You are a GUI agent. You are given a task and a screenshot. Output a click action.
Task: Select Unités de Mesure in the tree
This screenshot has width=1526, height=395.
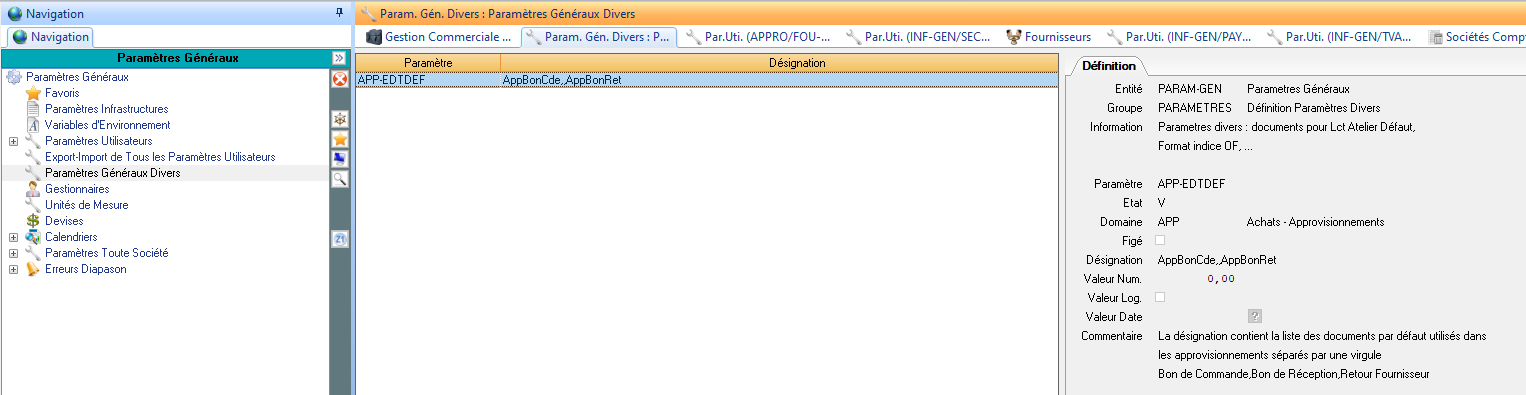tap(86, 205)
